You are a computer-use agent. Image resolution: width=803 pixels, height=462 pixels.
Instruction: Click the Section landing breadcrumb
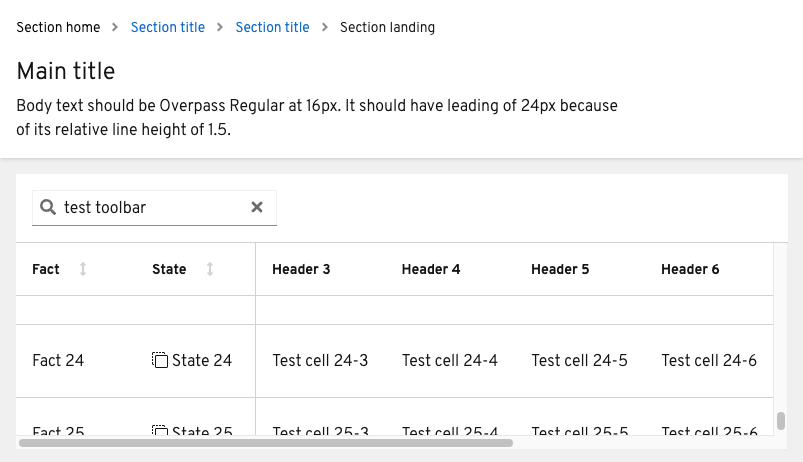pyautogui.click(x=387, y=27)
